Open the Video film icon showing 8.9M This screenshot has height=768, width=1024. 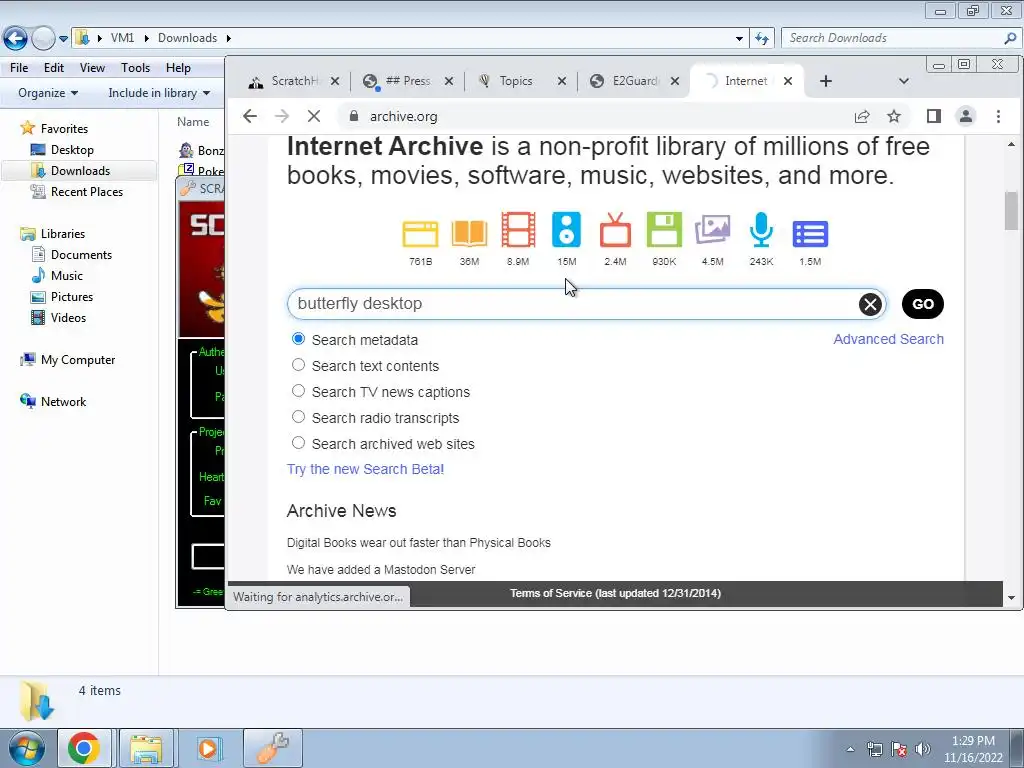tap(518, 230)
